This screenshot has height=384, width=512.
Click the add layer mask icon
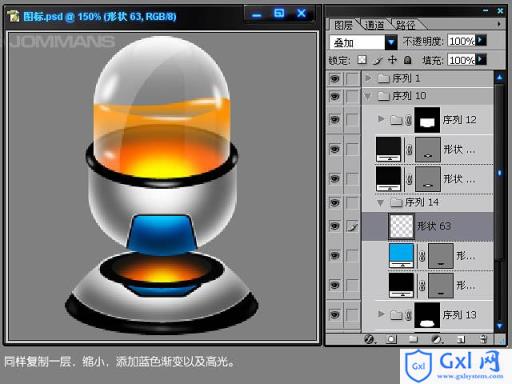pos(391,339)
